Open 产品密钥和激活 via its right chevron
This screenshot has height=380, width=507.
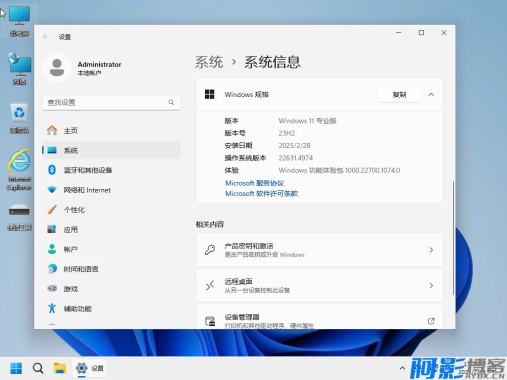pyautogui.click(x=431, y=250)
